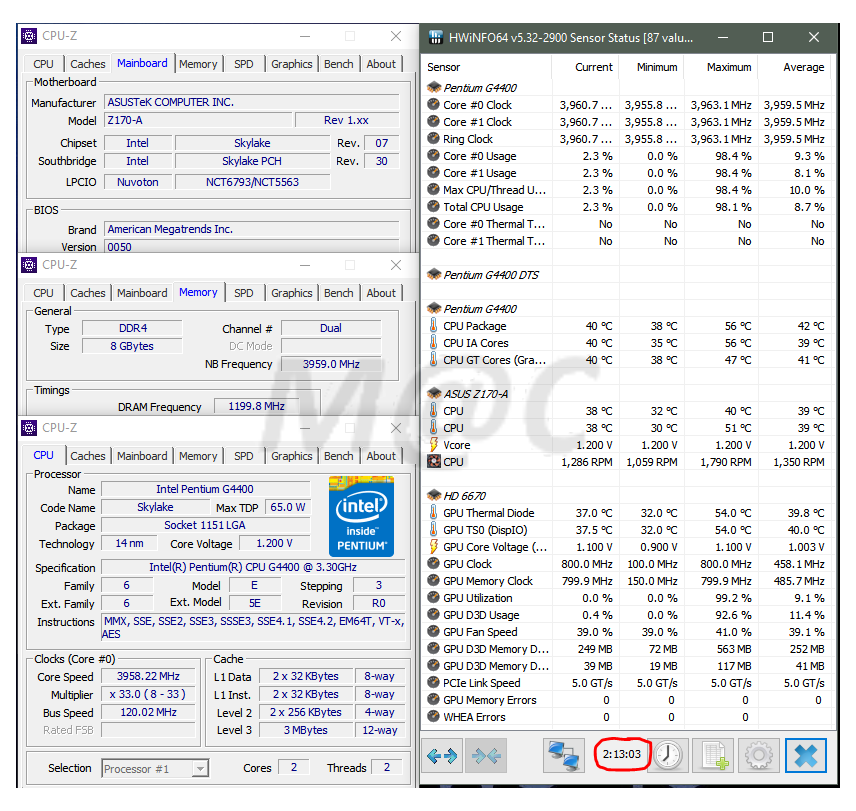Click the icon beside WHEA Errors
The height and width of the screenshot is (811, 856).
pos(433,717)
